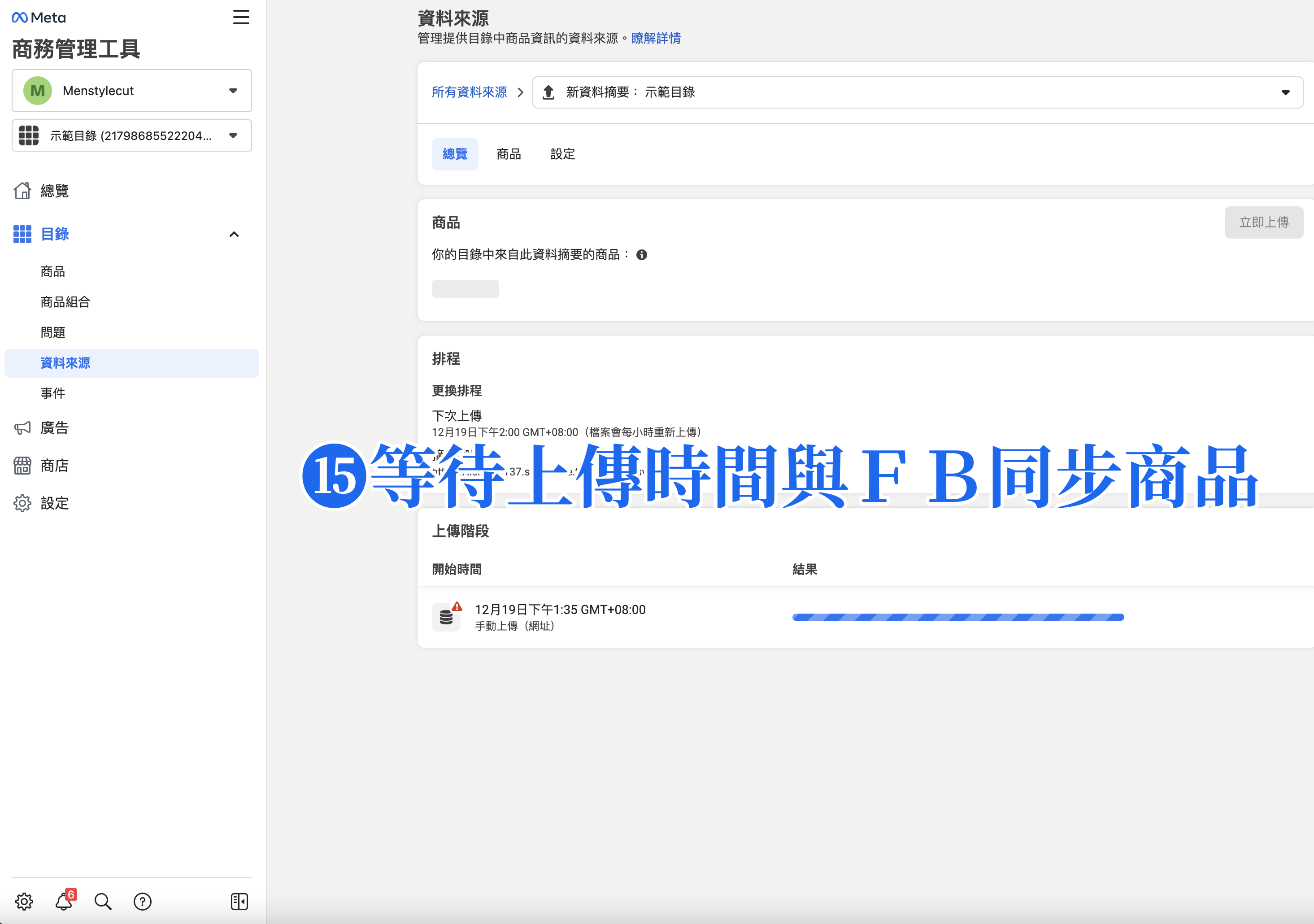Click the 商店 sidebar label
1314x924 pixels.
point(55,466)
